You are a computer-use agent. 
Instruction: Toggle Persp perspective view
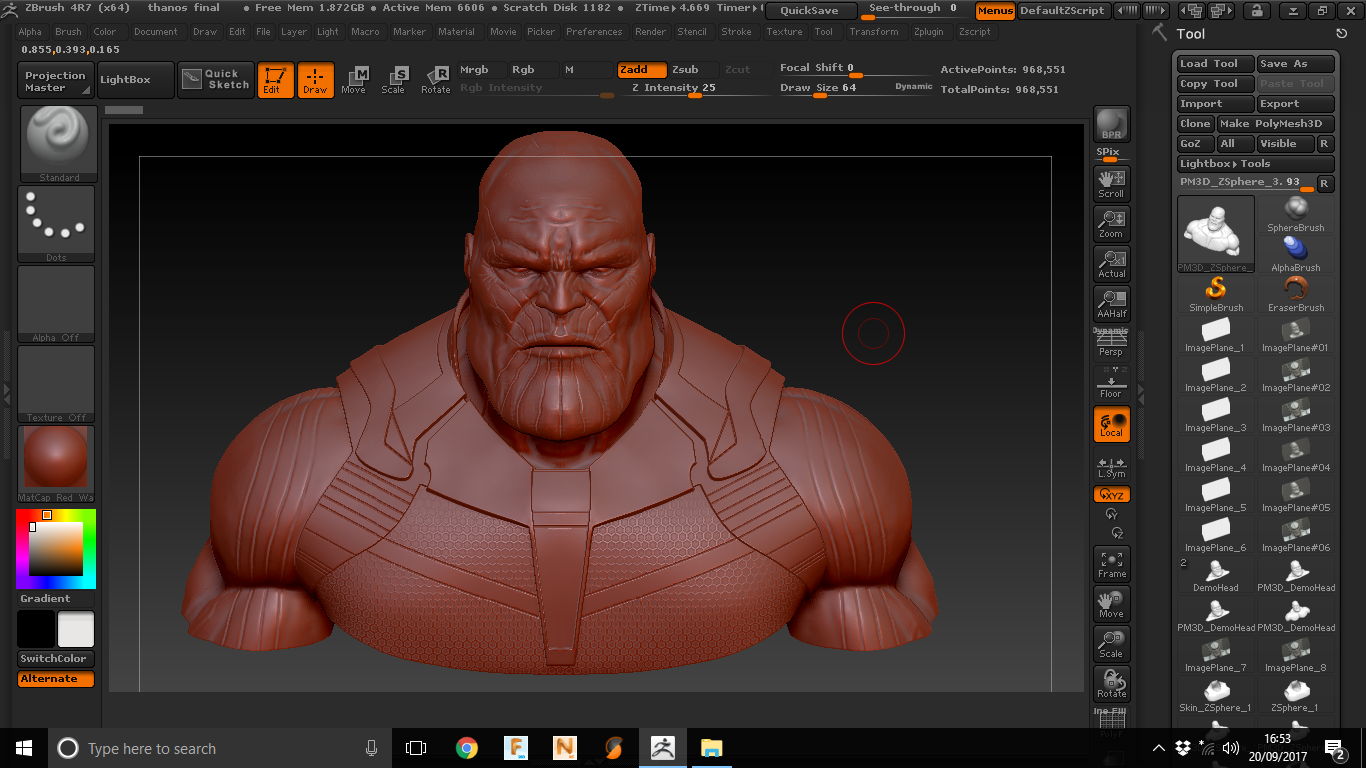pos(1111,342)
